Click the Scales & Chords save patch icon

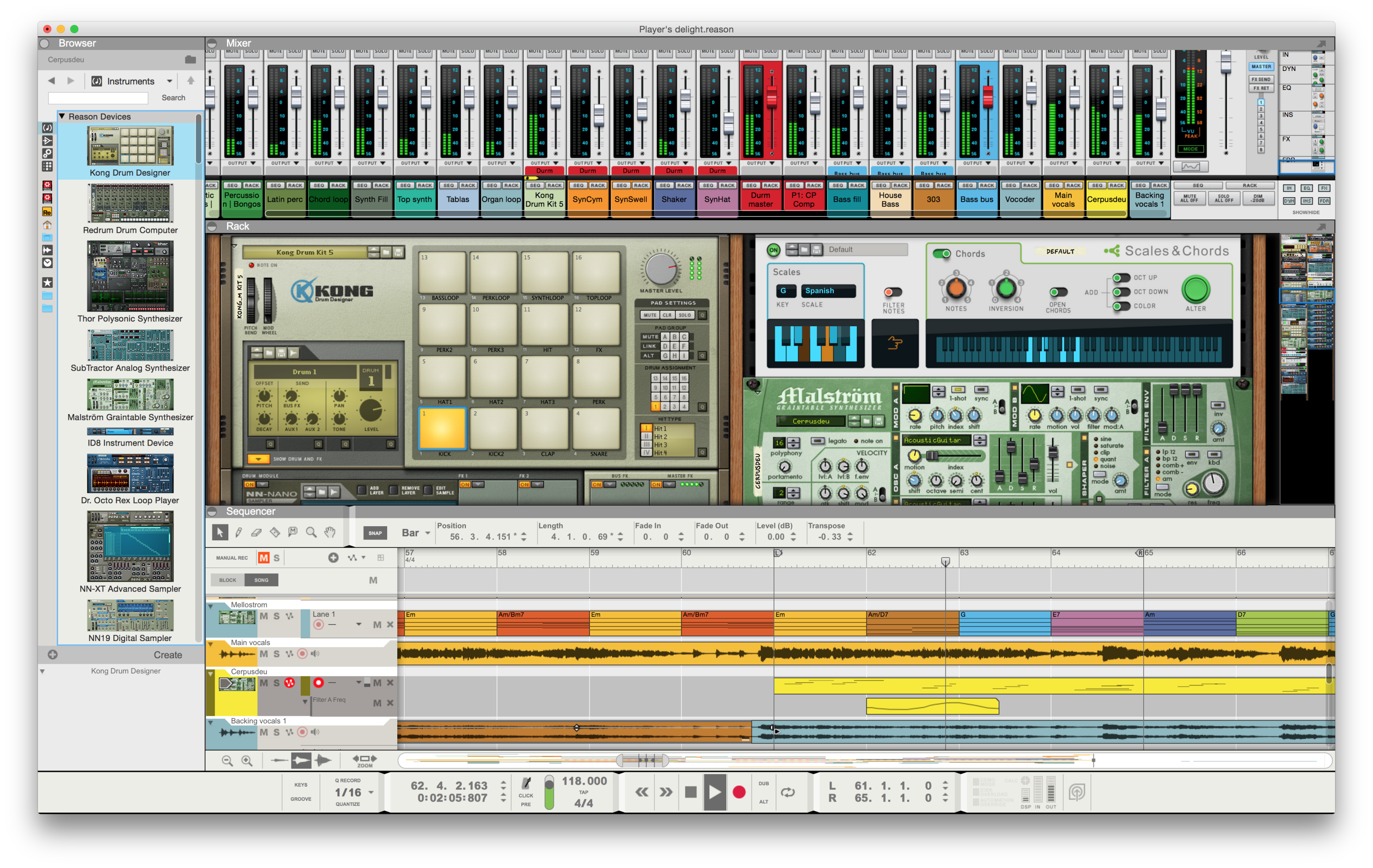817,250
